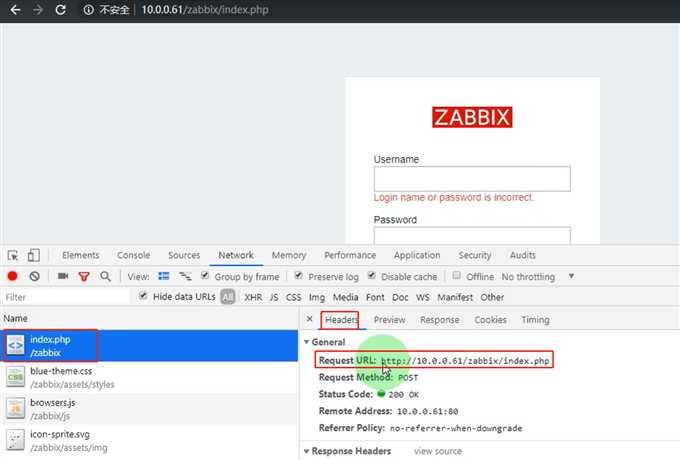
Task: Toggle Hide data URLs checkbox
Action: click(x=143, y=296)
